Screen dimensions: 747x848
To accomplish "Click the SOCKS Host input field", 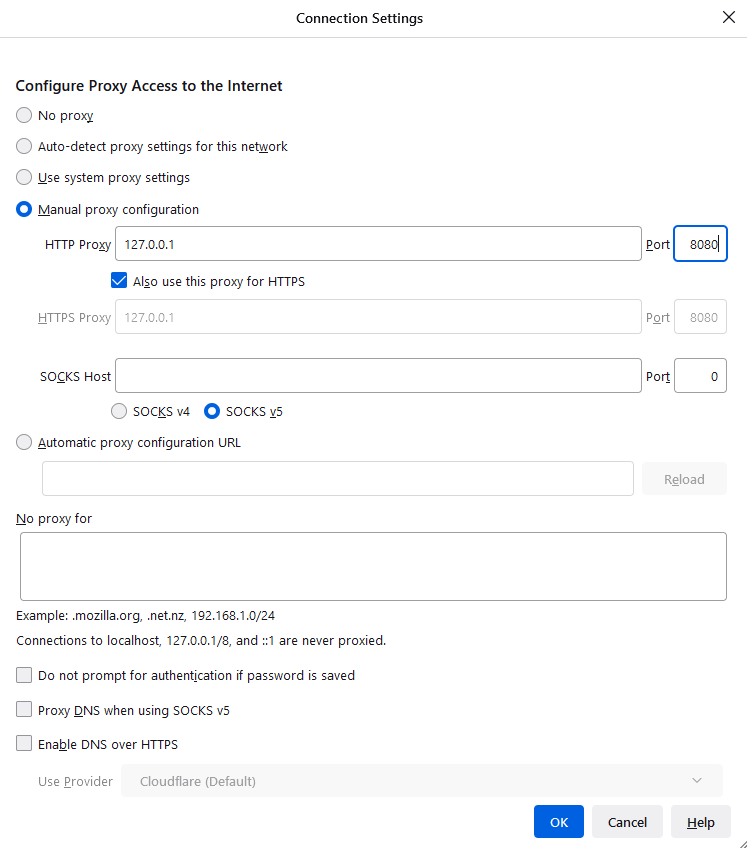I will point(378,376).
